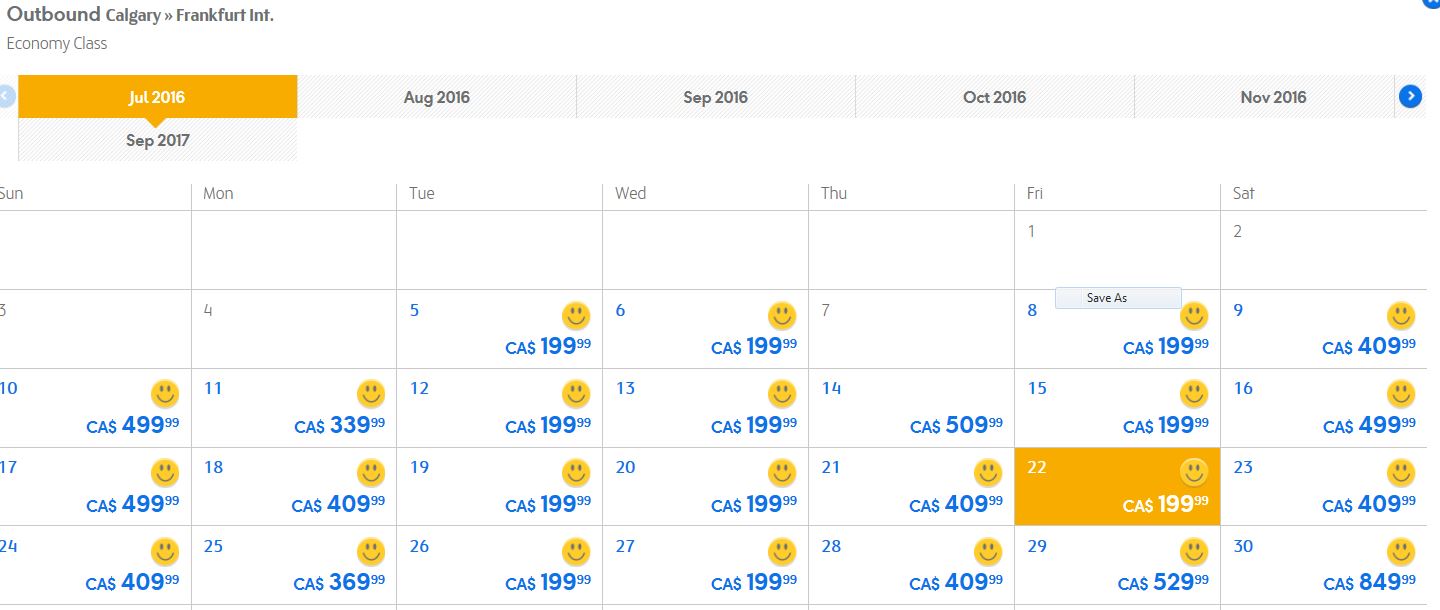The width and height of the screenshot is (1440, 610).
Task: Choose July 29 fare CA$ 529.99
Action: point(1164,583)
